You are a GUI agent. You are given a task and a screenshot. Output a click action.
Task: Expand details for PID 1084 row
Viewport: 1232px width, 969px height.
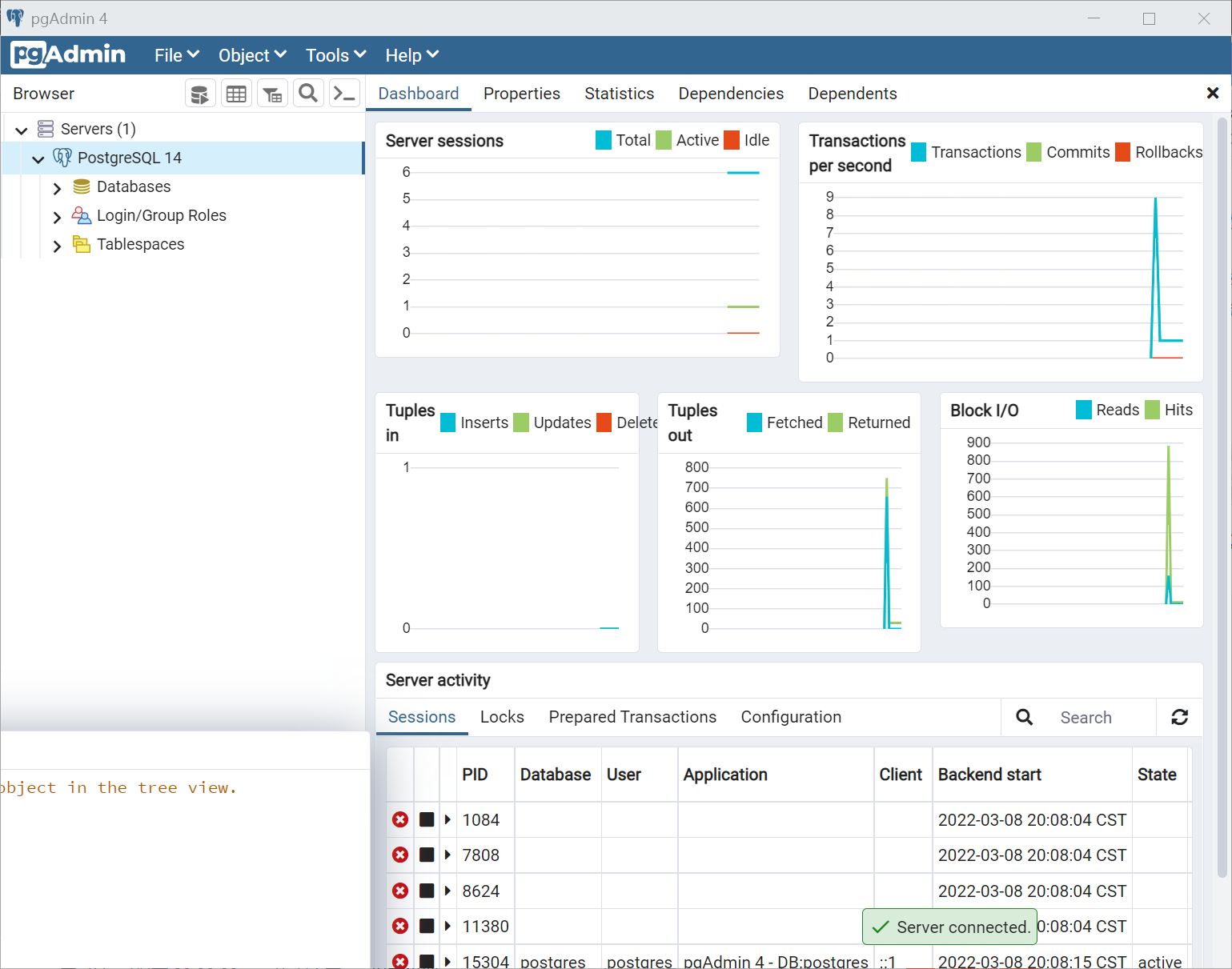(x=447, y=819)
